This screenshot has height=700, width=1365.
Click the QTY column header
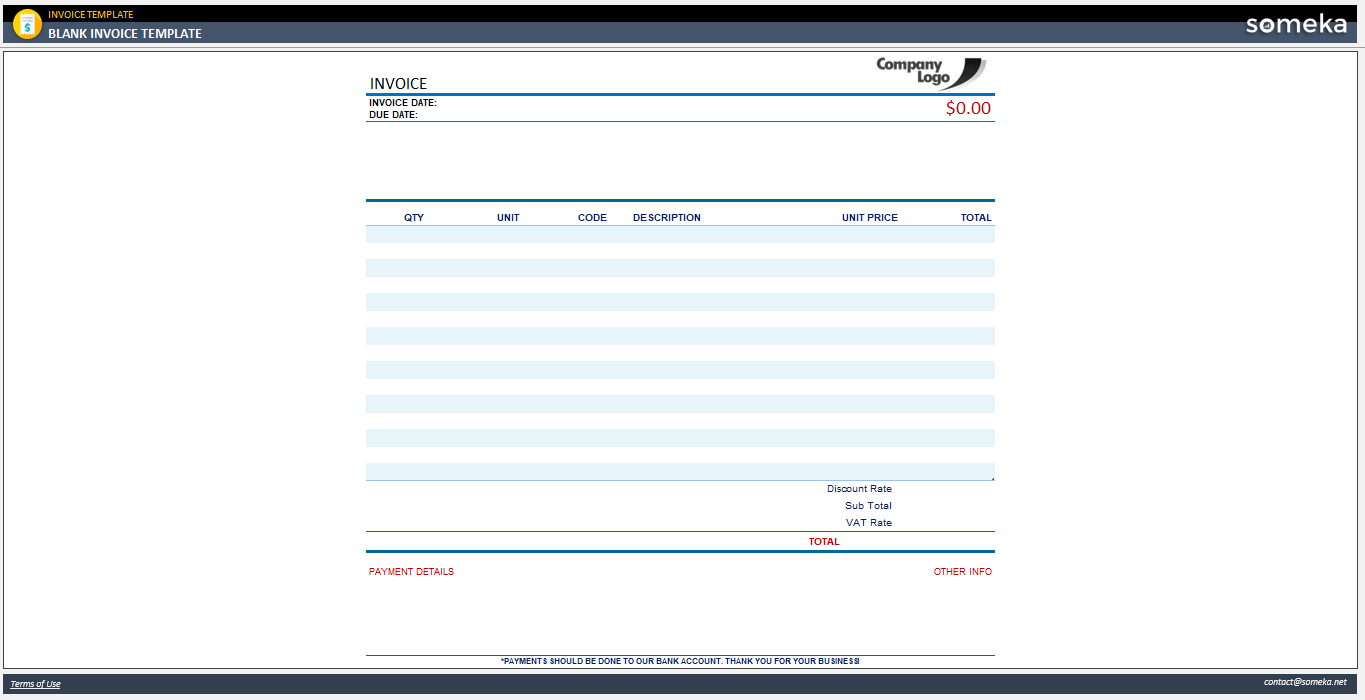(x=414, y=217)
